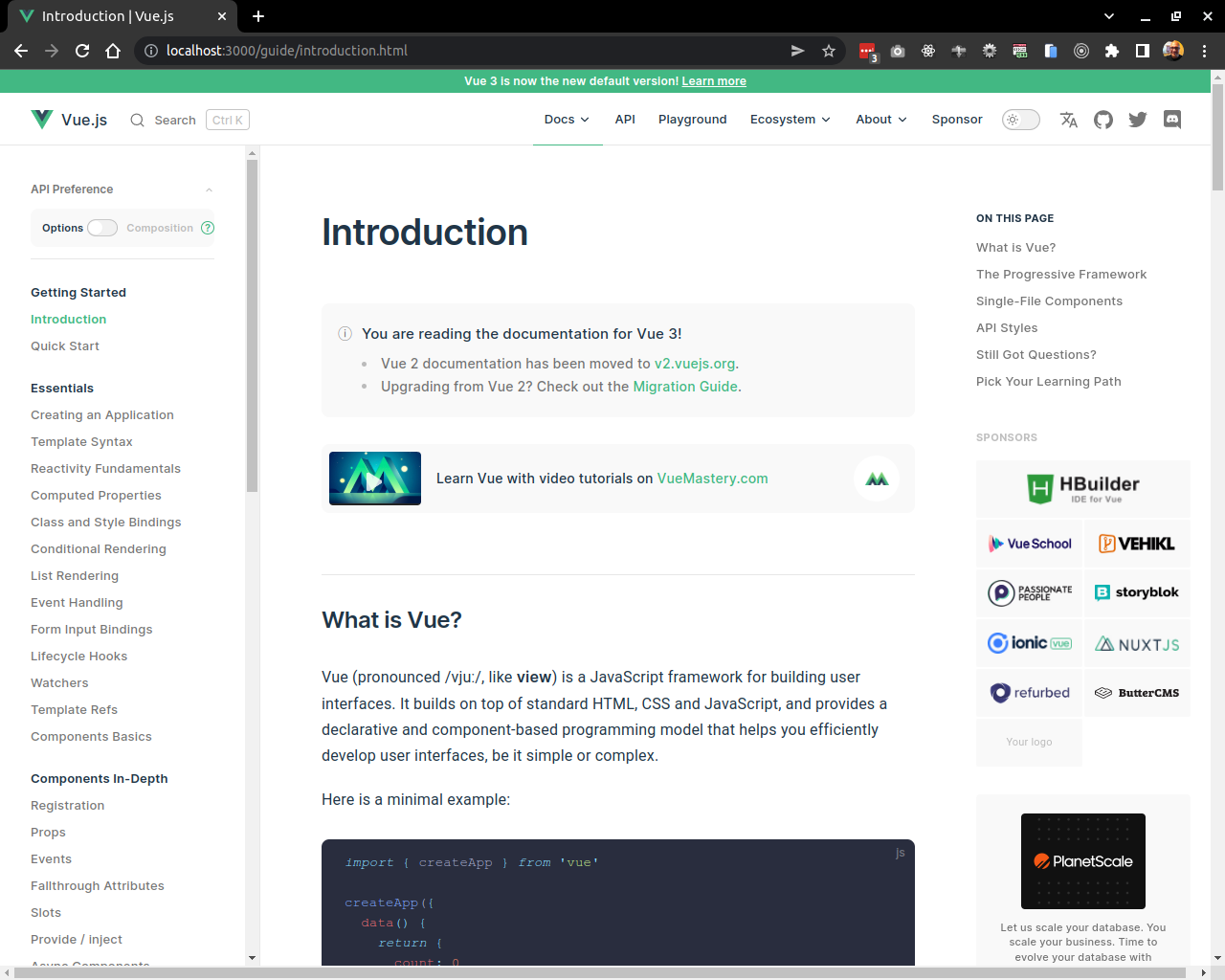Click the Vue School sponsor logo

[x=1029, y=544]
